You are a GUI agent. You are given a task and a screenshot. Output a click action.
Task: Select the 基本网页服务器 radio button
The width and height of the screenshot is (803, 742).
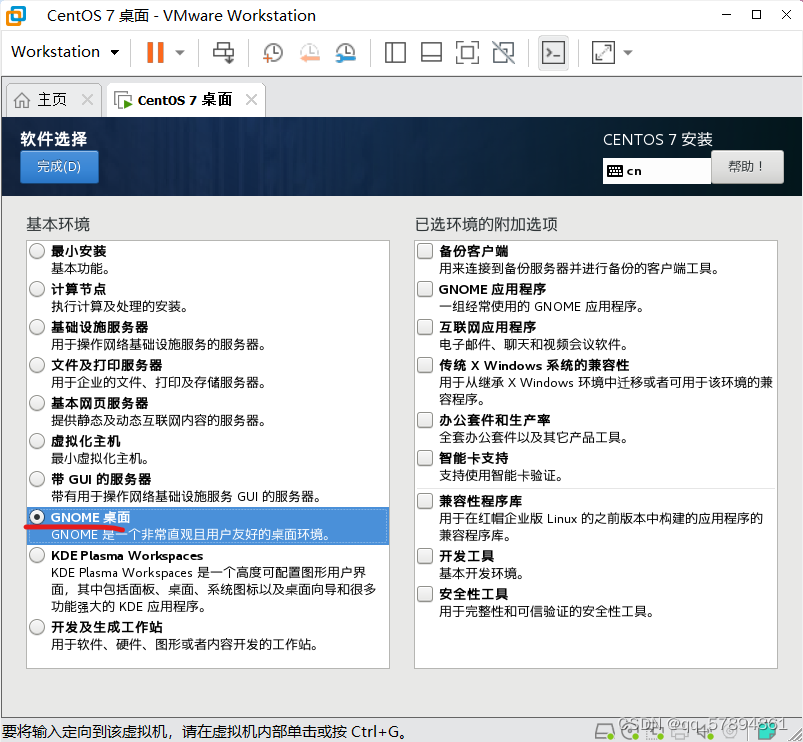(37, 403)
